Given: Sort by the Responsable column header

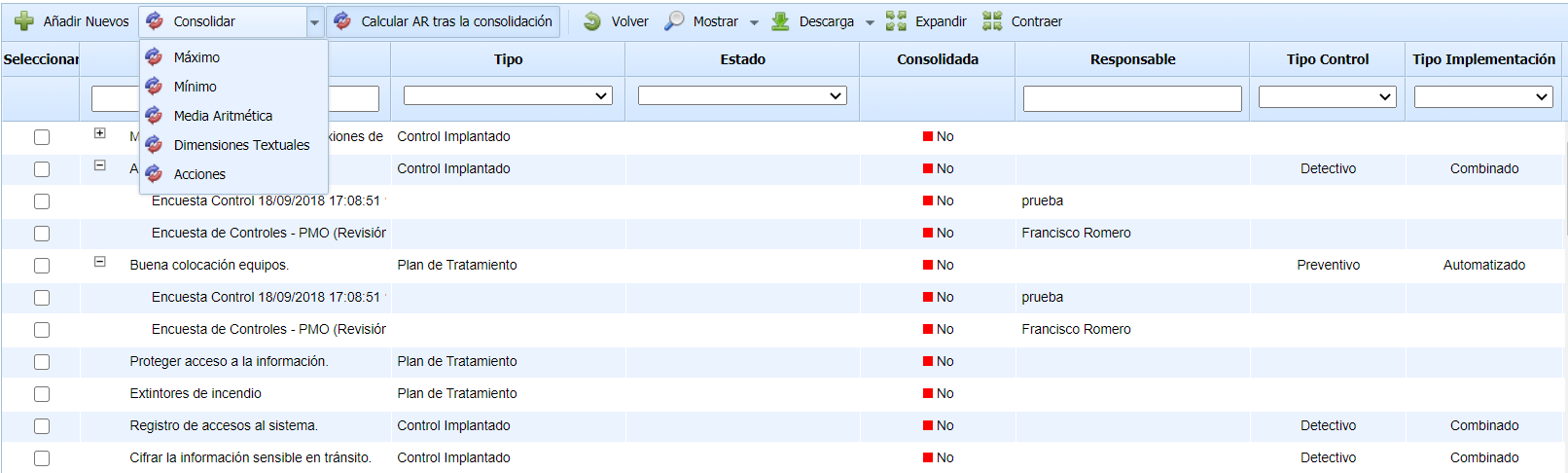Looking at the screenshot, I should point(1132,59).
